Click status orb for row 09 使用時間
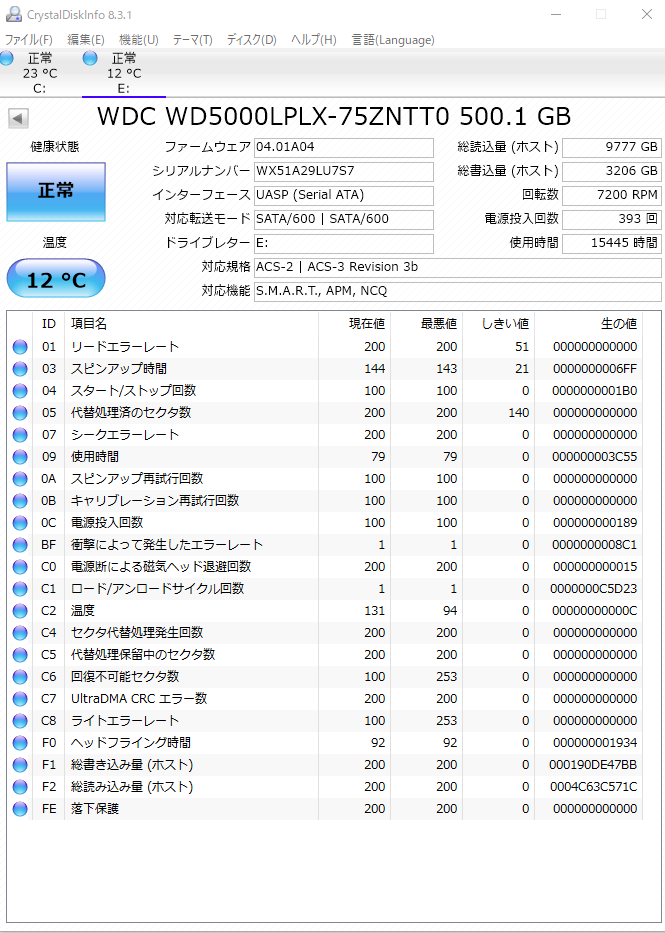Viewport: 665px width, 933px height. (20, 457)
